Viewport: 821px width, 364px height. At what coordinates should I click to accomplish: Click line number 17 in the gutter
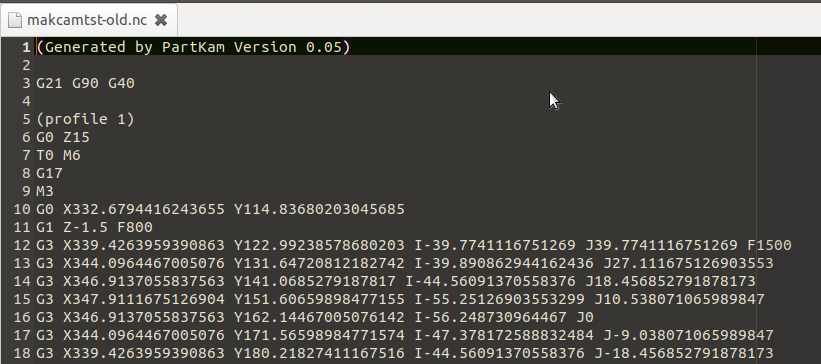tap(23, 336)
